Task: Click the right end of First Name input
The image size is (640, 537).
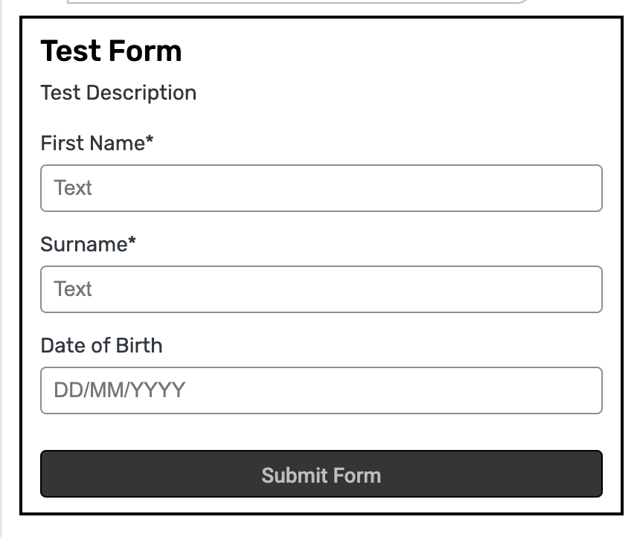Action: pos(585,188)
